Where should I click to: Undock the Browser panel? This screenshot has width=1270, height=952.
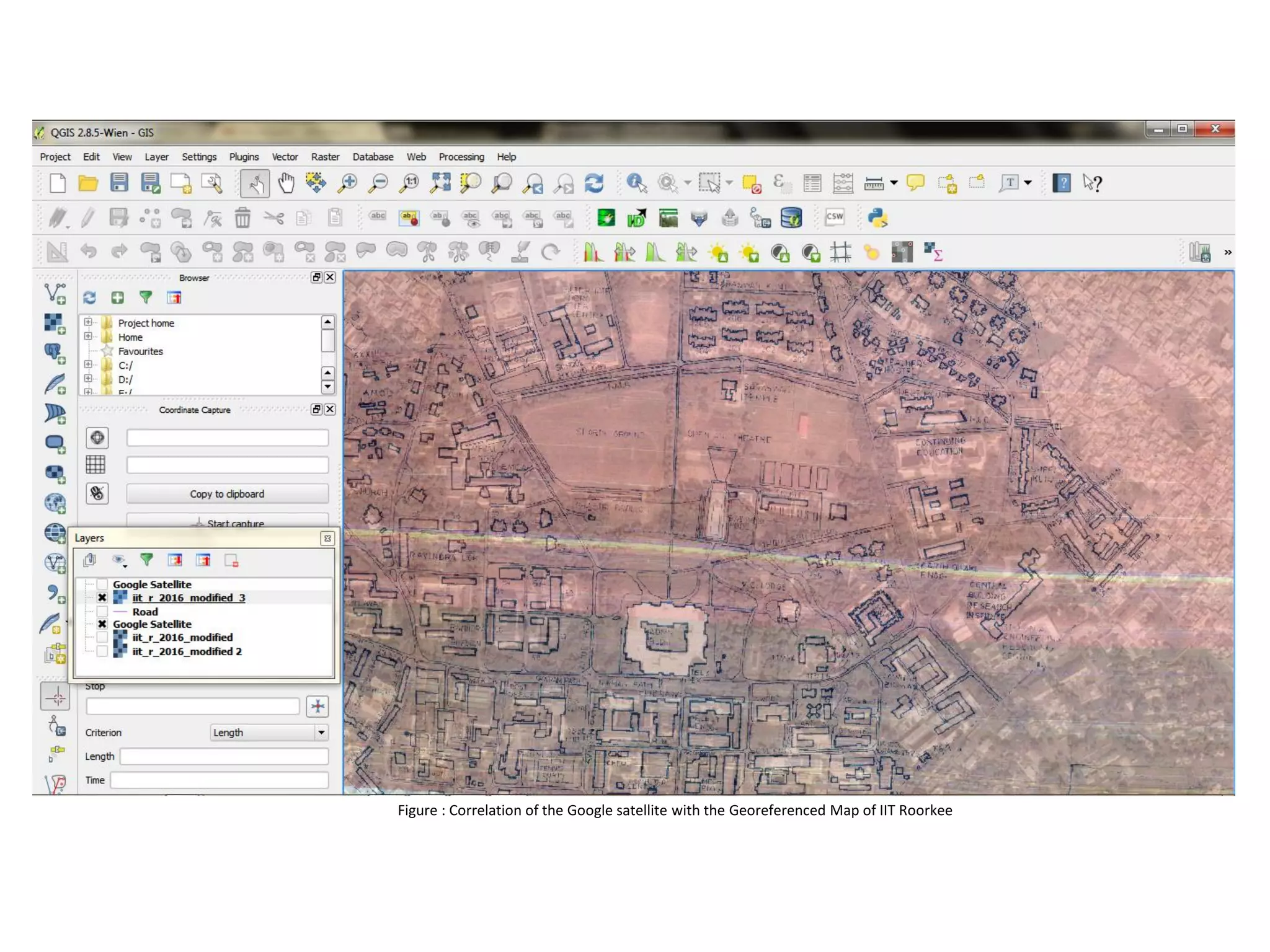[317, 277]
